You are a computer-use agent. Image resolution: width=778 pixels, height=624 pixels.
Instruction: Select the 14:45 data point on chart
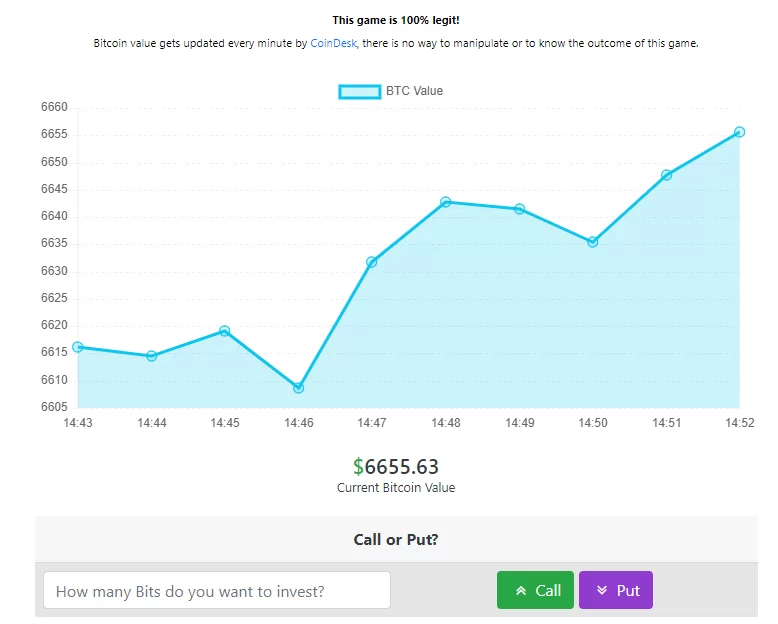click(224, 331)
